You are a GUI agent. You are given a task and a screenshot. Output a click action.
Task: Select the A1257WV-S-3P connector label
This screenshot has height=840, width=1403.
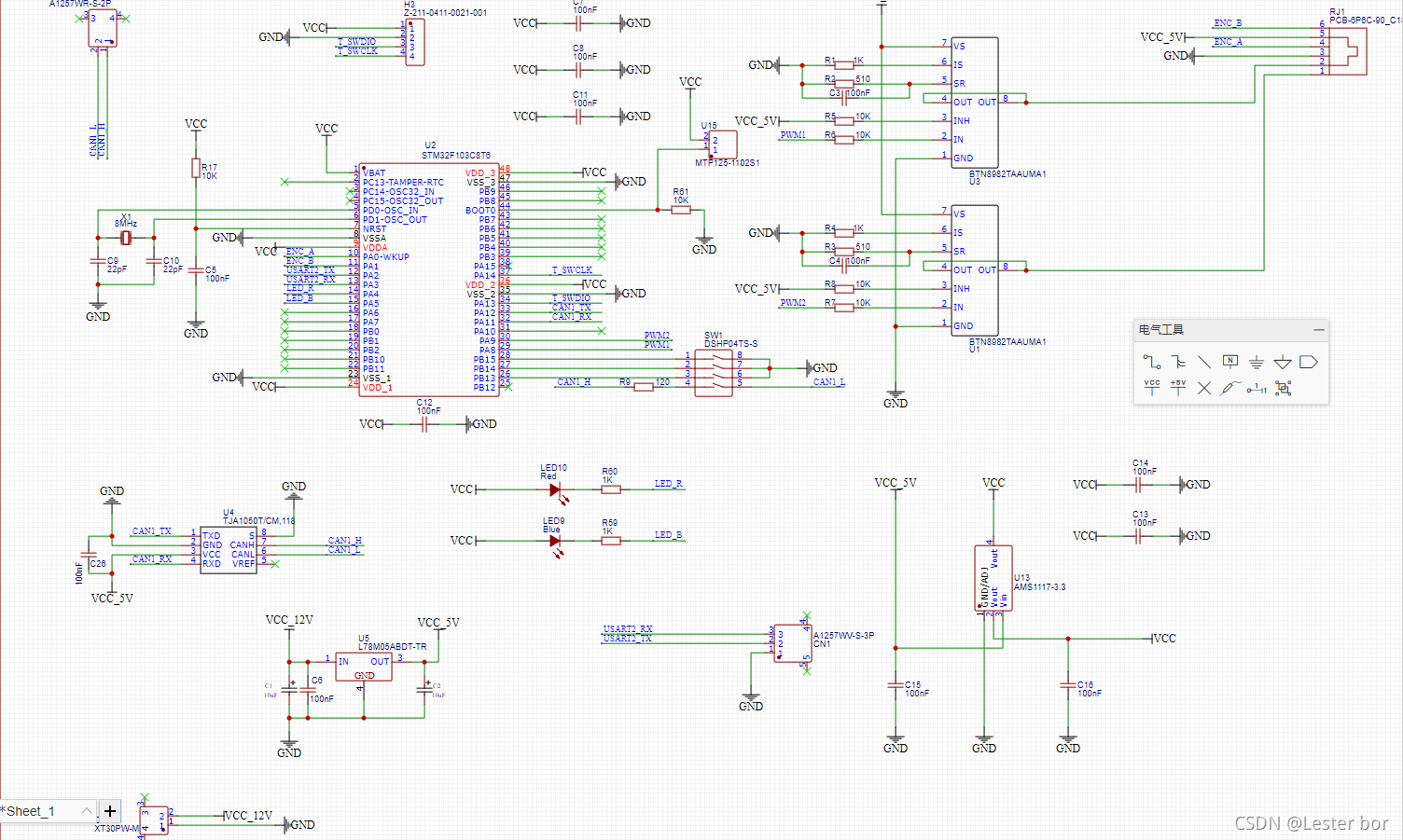[x=843, y=636]
